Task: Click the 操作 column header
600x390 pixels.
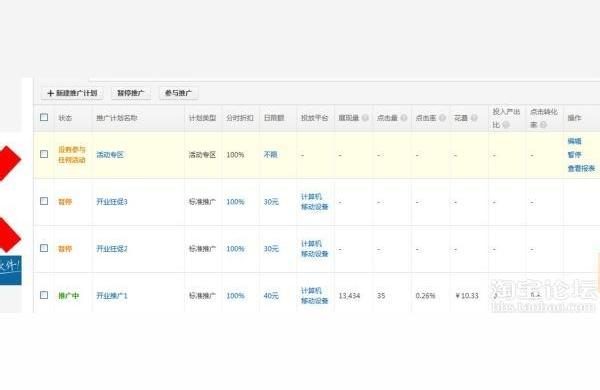Action: point(574,118)
